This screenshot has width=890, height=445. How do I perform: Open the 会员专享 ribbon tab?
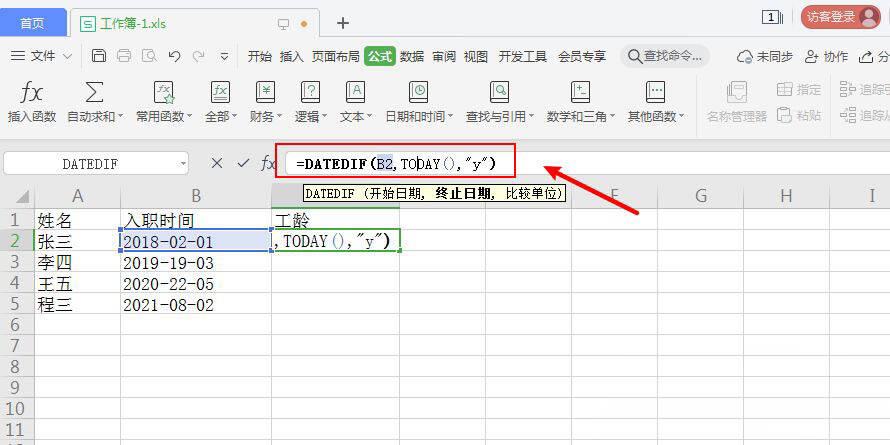pyautogui.click(x=582, y=57)
